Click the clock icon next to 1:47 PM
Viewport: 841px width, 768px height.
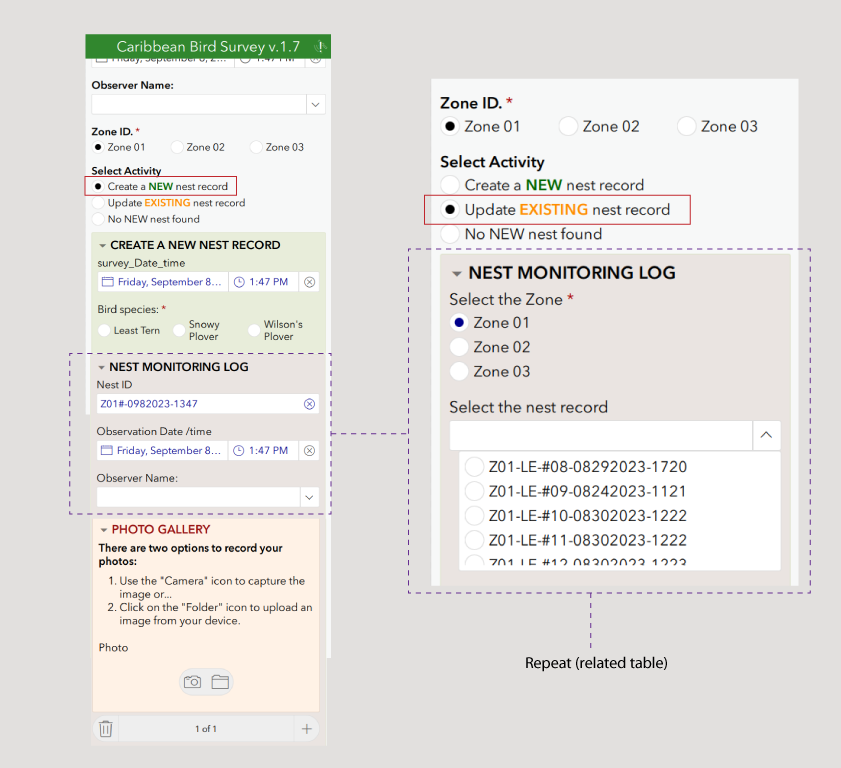(x=239, y=281)
